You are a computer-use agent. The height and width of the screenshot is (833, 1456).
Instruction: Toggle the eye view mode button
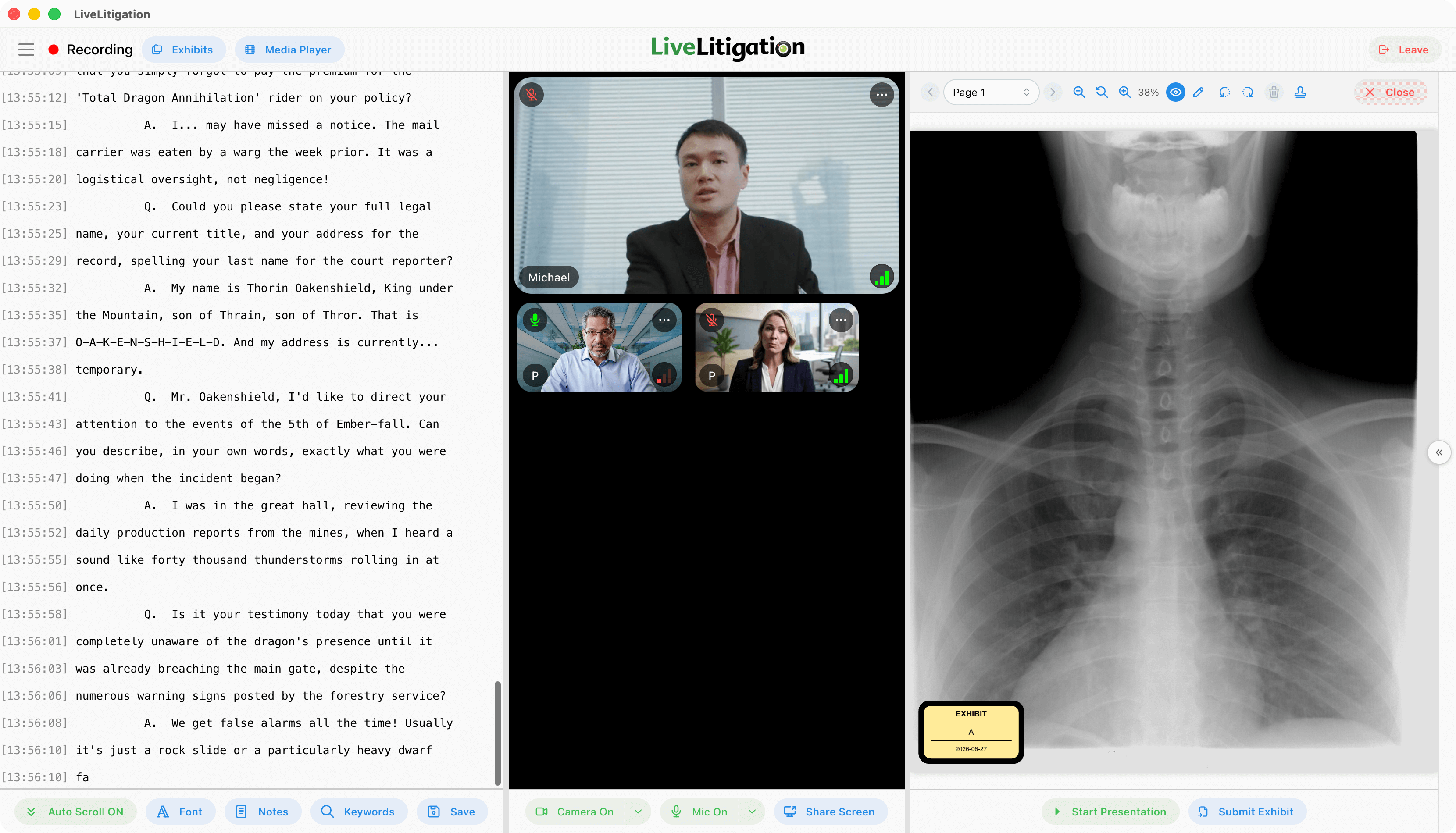tap(1176, 92)
